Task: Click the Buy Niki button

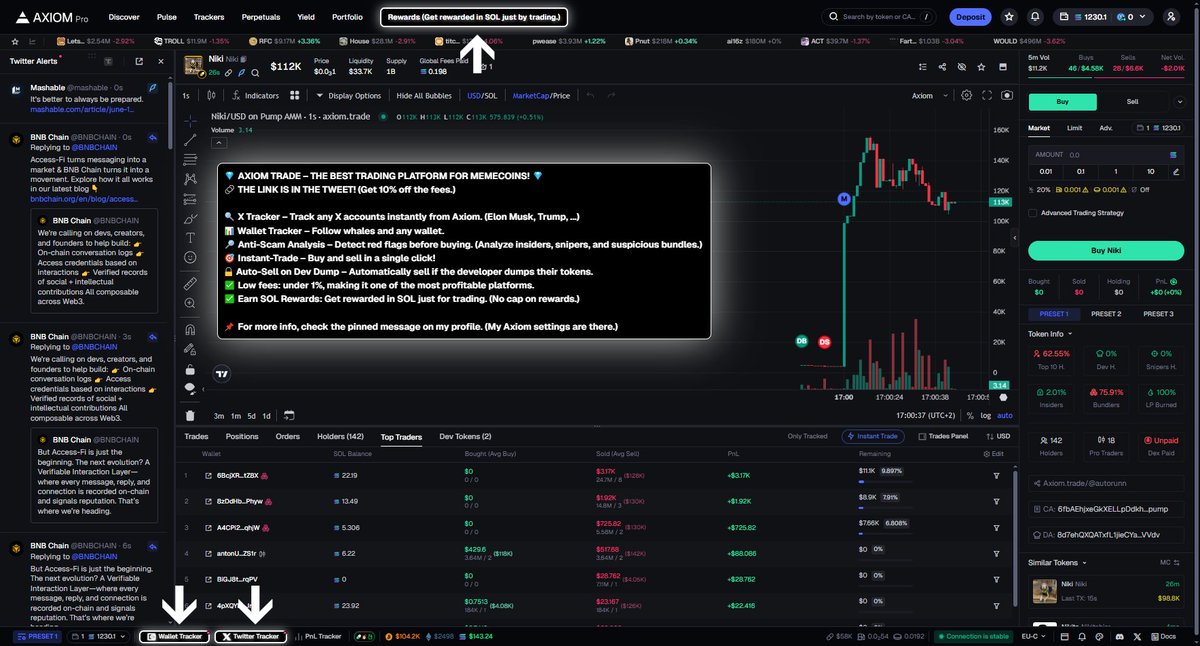Action: 1107,250
